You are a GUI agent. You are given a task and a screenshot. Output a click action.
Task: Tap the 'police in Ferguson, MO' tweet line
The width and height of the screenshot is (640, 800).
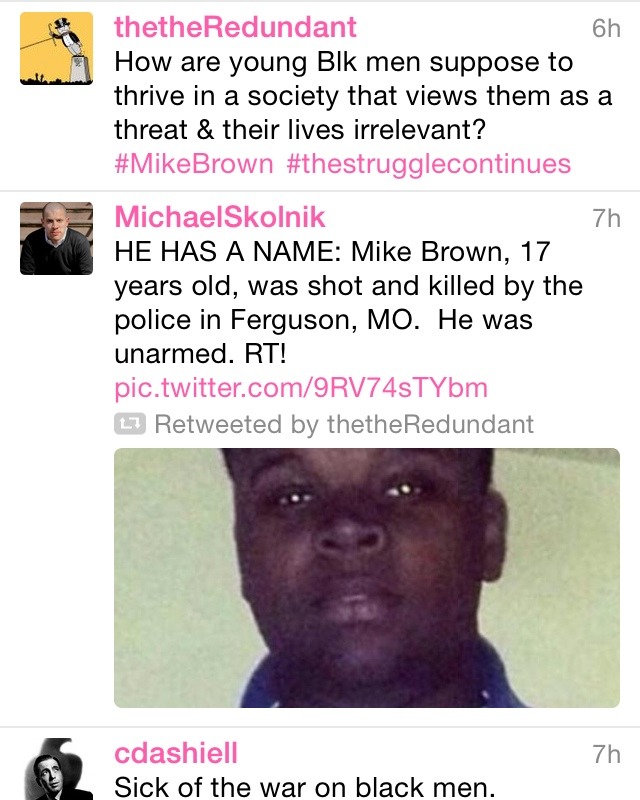(324, 320)
